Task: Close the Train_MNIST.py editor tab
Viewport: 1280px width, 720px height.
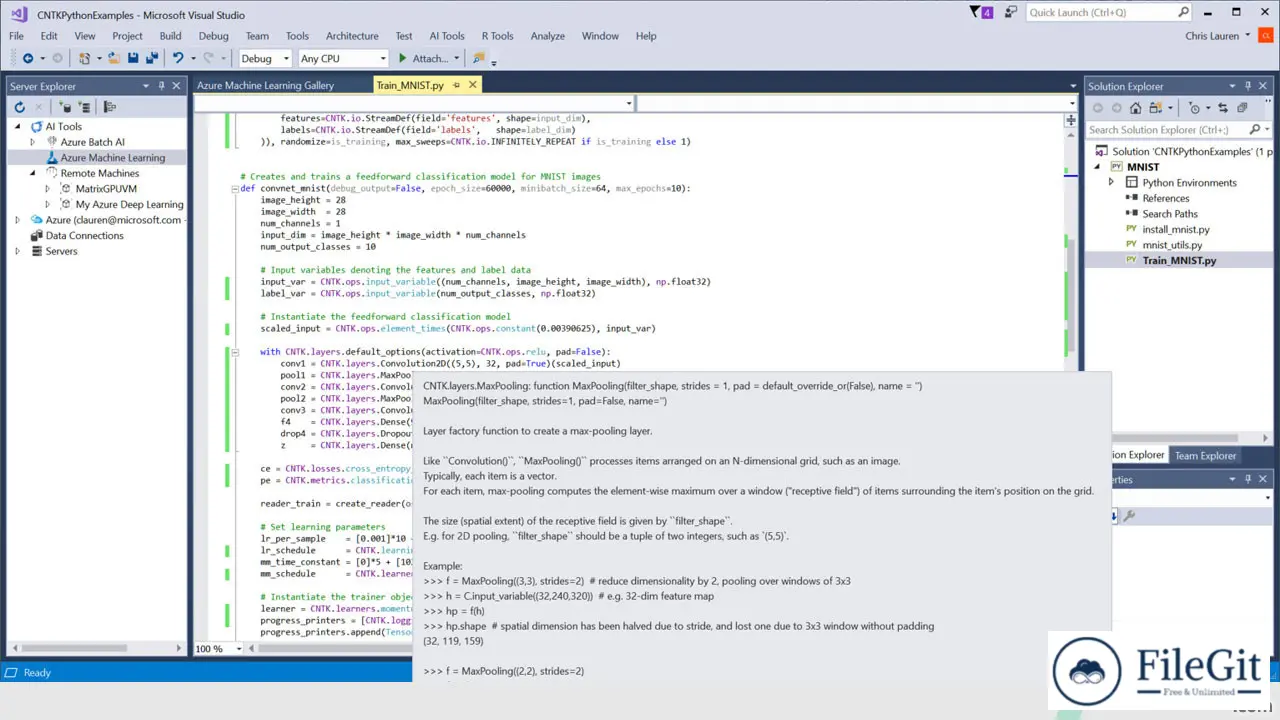Action: [x=473, y=85]
